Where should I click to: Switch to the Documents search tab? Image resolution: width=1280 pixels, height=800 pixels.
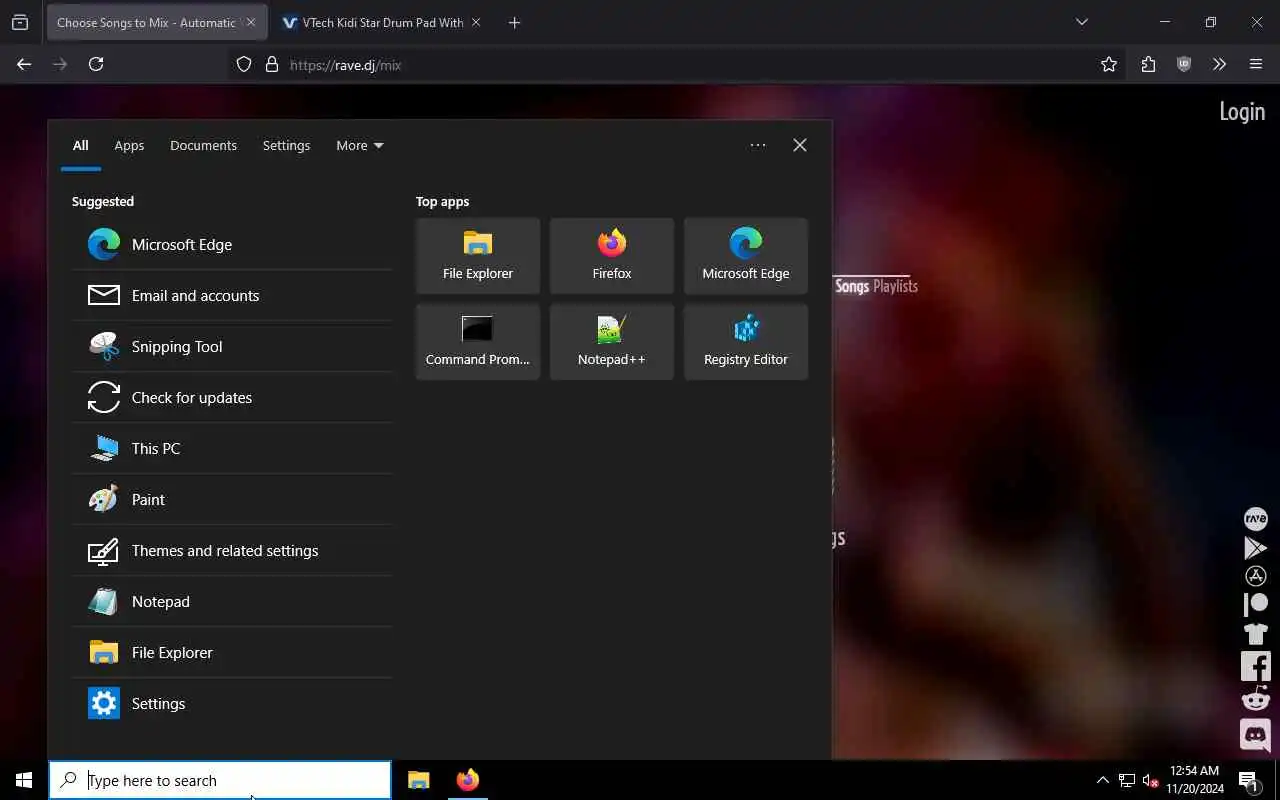pos(203,145)
